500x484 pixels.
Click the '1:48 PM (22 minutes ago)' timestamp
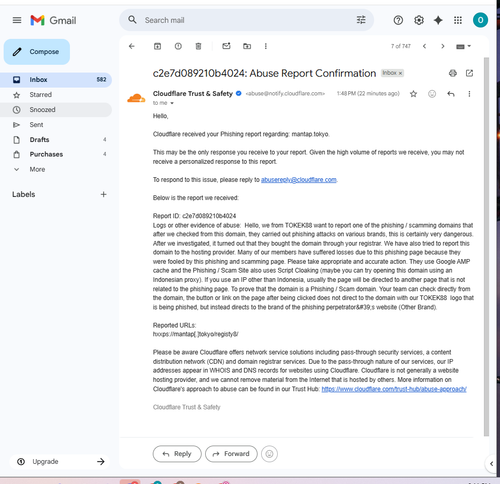click(x=368, y=94)
